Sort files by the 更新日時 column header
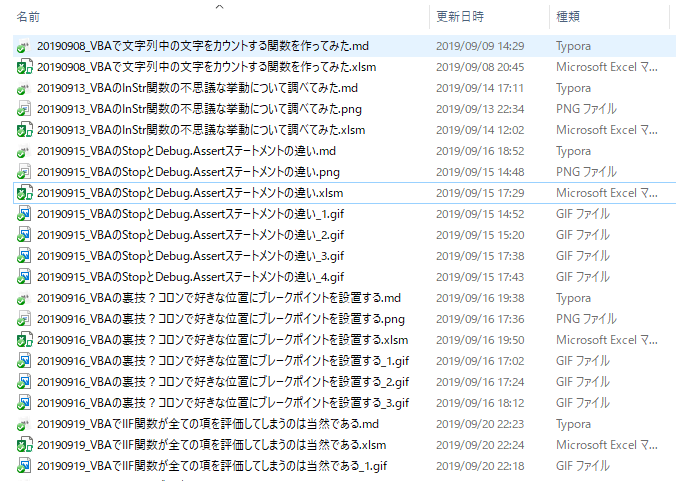The width and height of the screenshot is (676, 481). click(460, 17)
